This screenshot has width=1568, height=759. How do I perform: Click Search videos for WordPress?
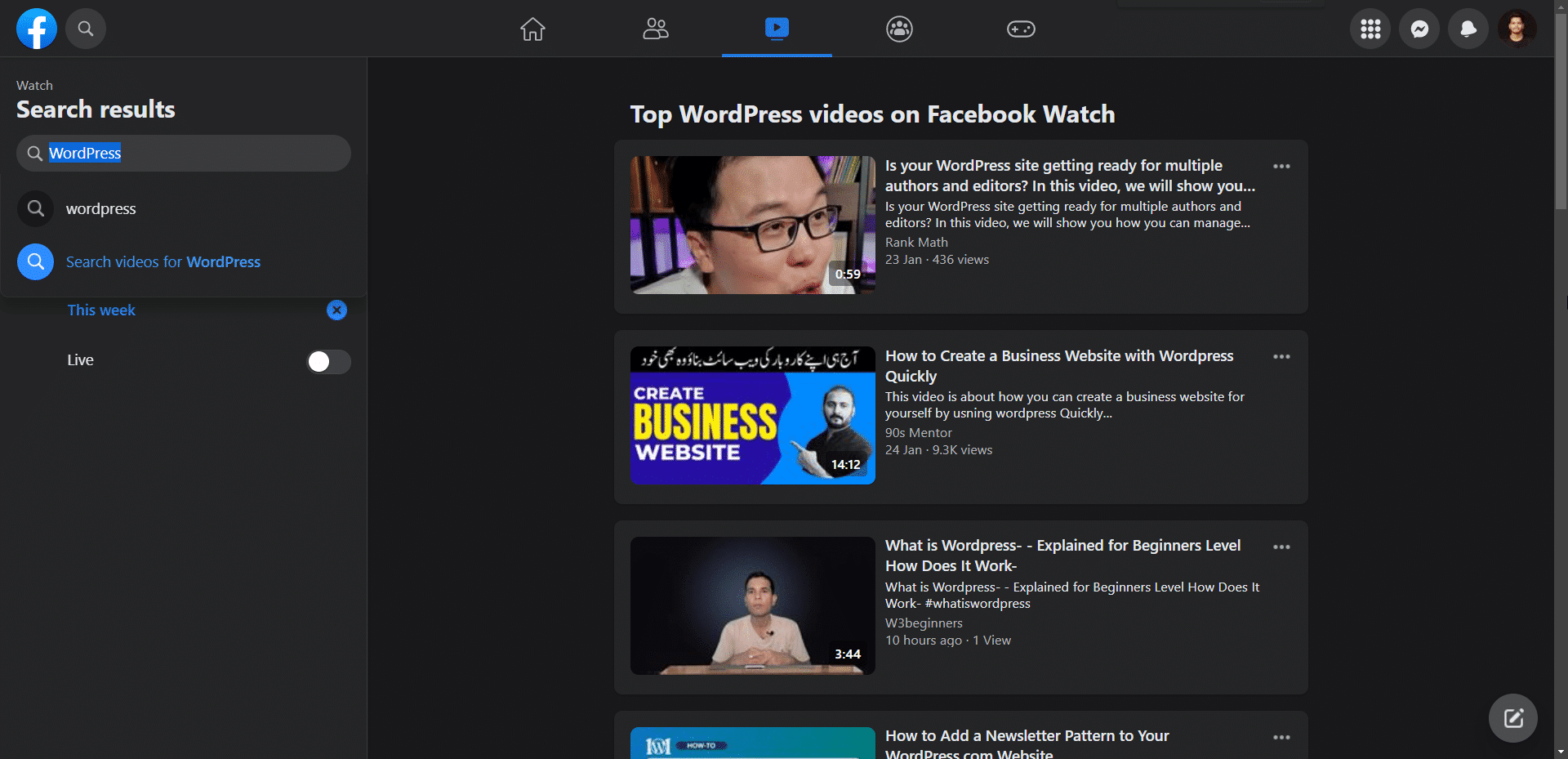[163, 261]
